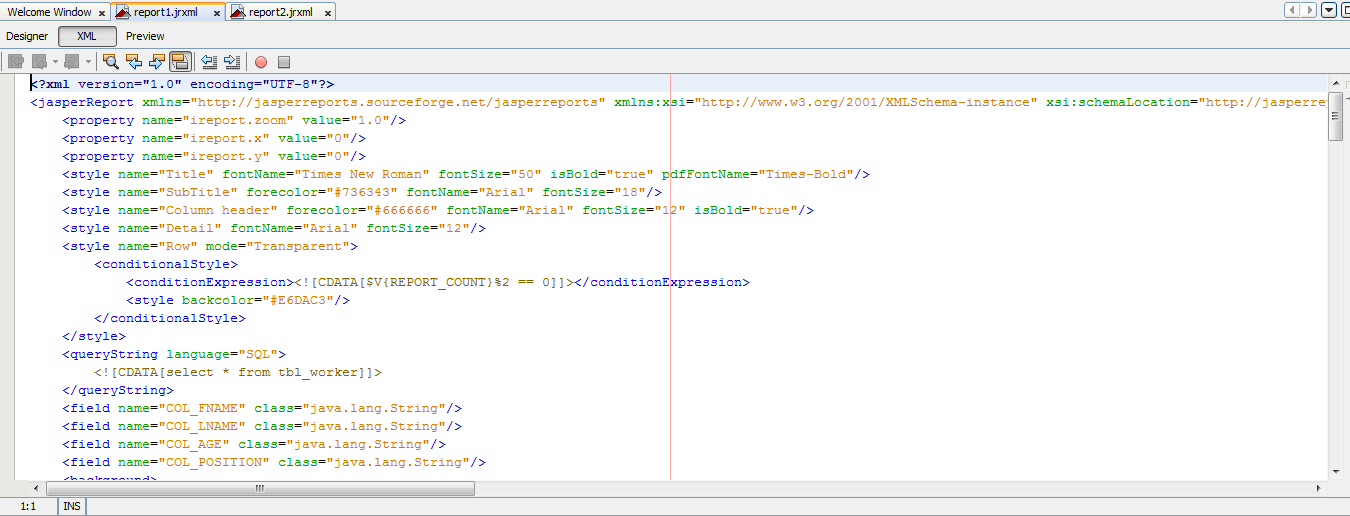The image size is (1350, 516).
Task: Select the report2.jrxml tab
Action: 280,12
